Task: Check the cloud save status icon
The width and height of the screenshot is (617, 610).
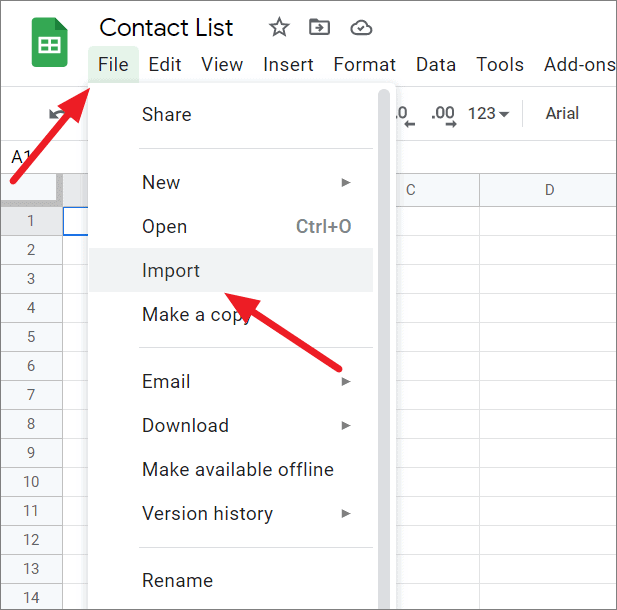Action: point(361,27)
